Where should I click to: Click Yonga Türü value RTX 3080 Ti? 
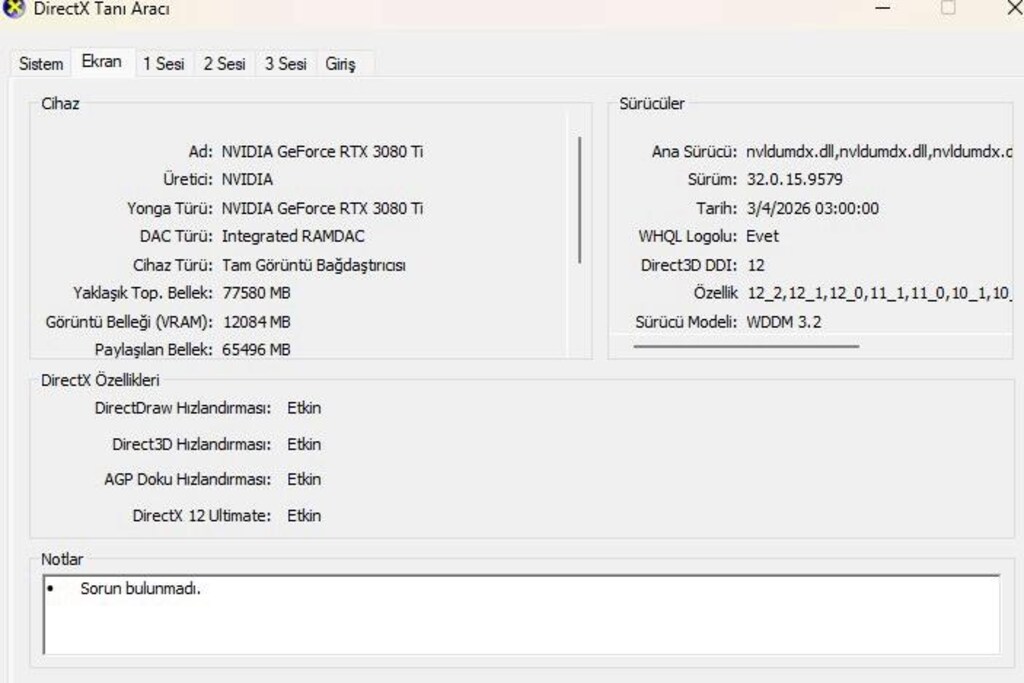[322, 208]
